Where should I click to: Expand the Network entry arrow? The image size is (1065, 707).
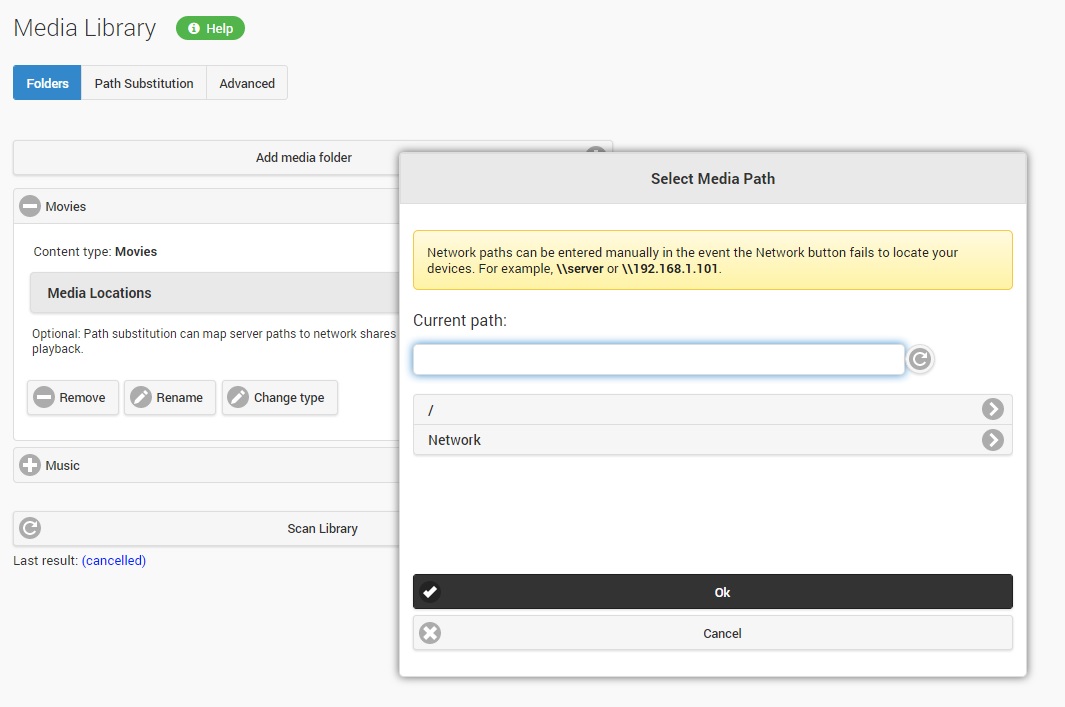pyautogui.click(x=992, y=440)
